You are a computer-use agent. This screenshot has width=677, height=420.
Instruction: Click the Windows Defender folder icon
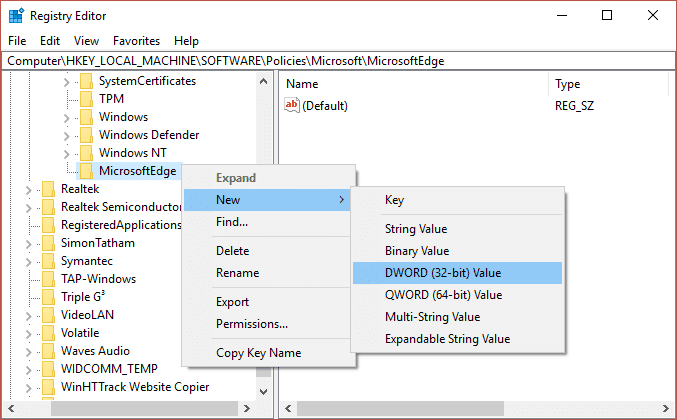(86, 135)
